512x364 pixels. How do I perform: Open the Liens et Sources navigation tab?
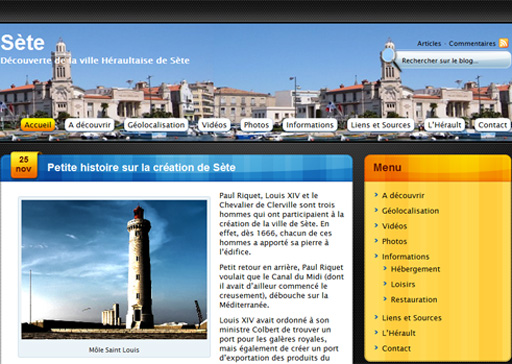[381, 125]
